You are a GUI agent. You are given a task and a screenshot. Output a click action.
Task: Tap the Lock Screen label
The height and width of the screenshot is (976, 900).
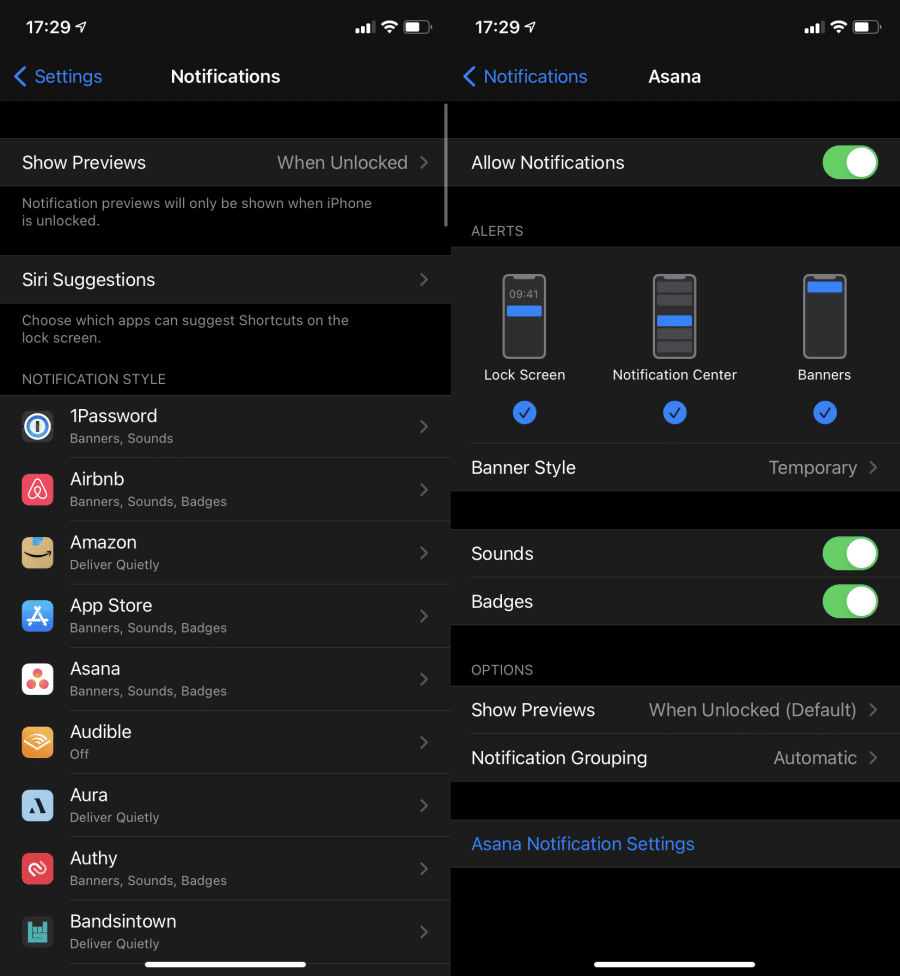point(525,375)
